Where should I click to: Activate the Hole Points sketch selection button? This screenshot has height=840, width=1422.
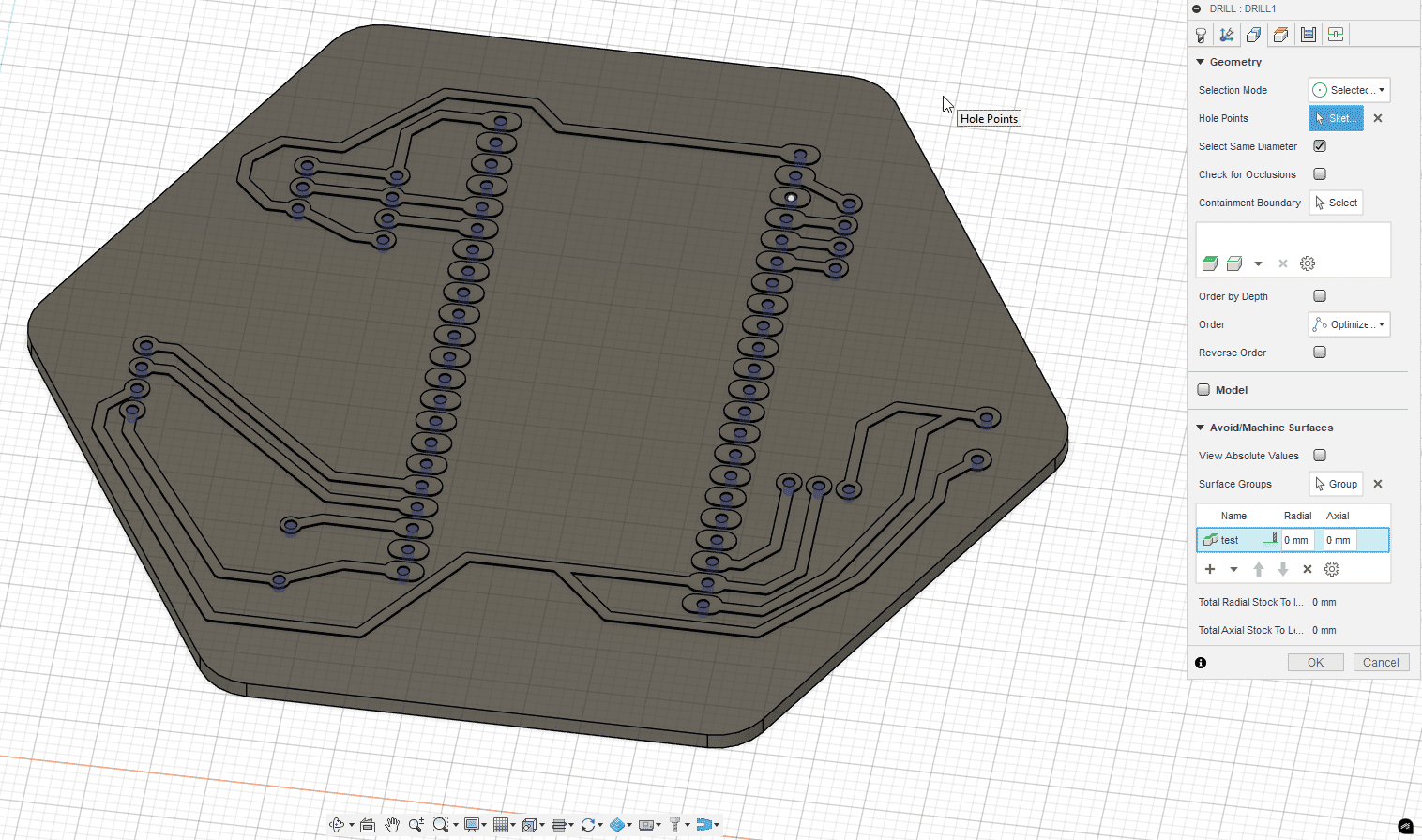pos(1336,118)
